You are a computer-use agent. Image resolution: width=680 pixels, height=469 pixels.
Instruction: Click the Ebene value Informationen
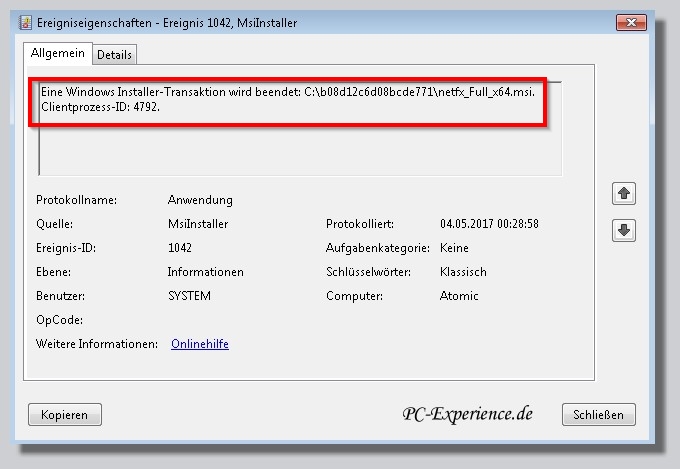point(205,272)
